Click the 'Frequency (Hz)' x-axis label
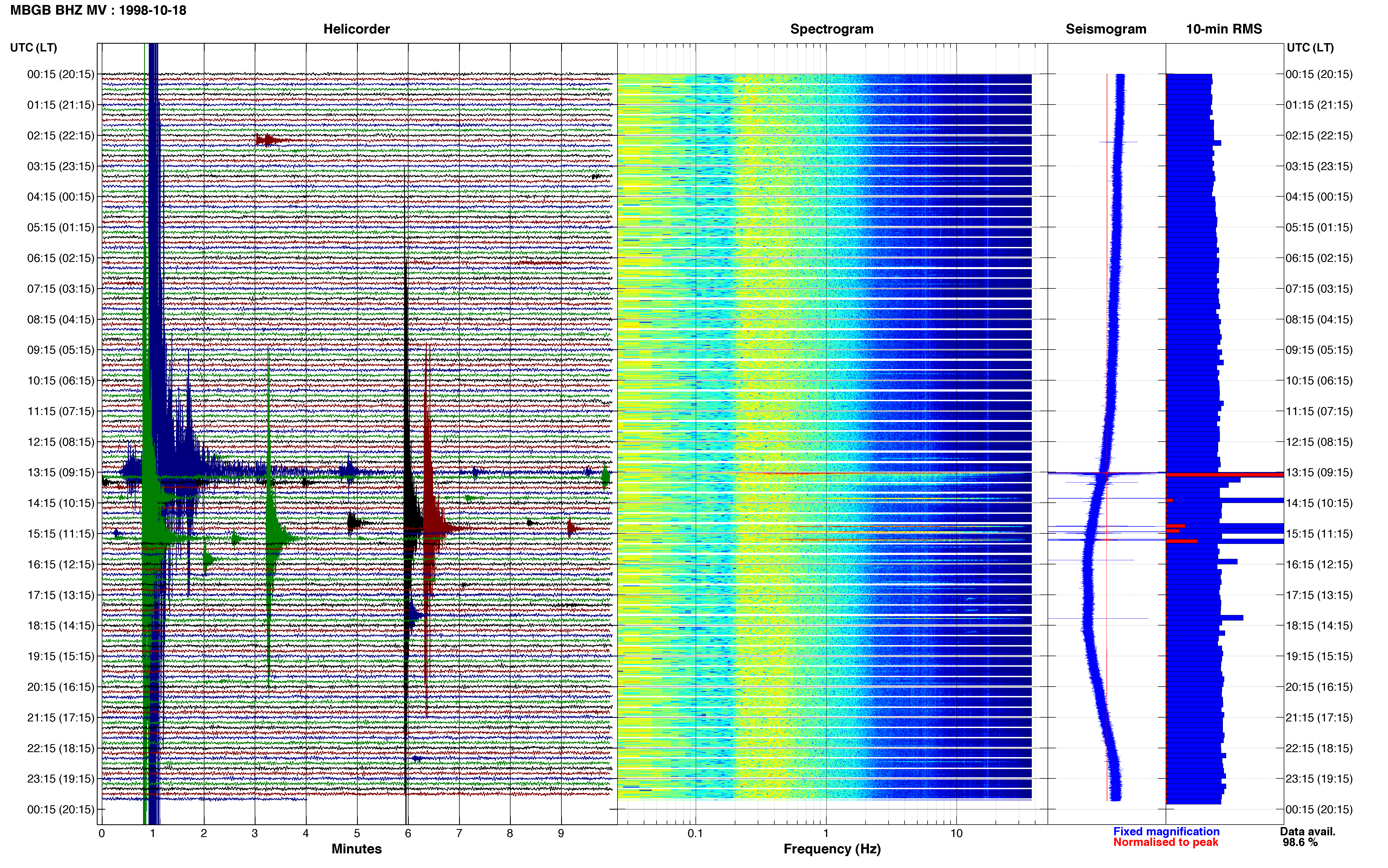This screenshot has height=868, width=1388. (x=832, y=849)
